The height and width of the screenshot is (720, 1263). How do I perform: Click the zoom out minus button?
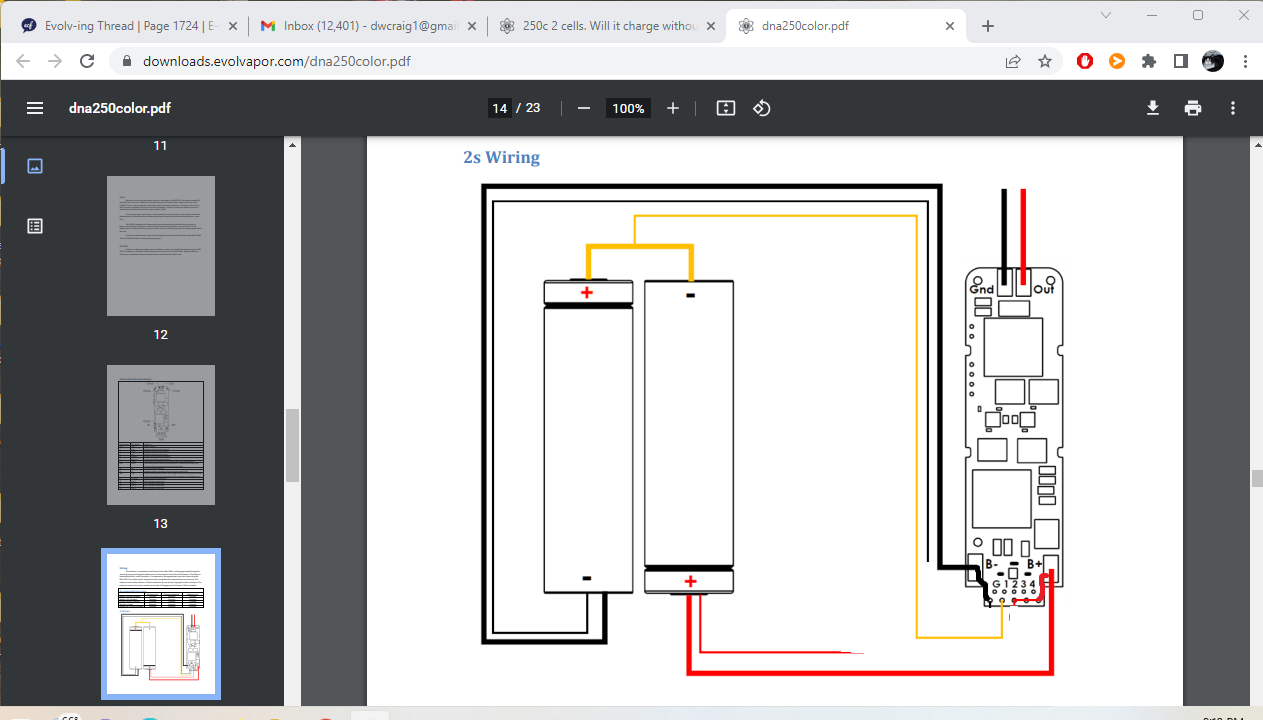coord(584,108)
